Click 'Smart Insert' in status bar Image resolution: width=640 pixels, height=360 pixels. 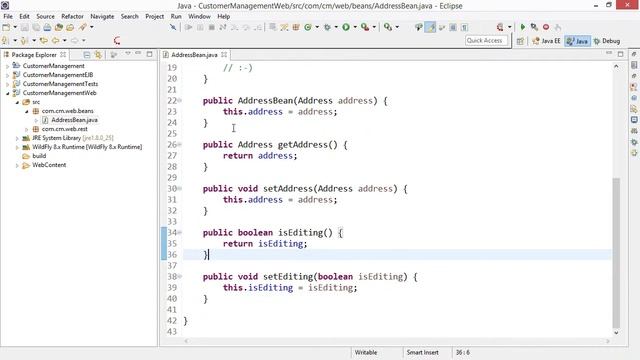[x=422, y=352]
